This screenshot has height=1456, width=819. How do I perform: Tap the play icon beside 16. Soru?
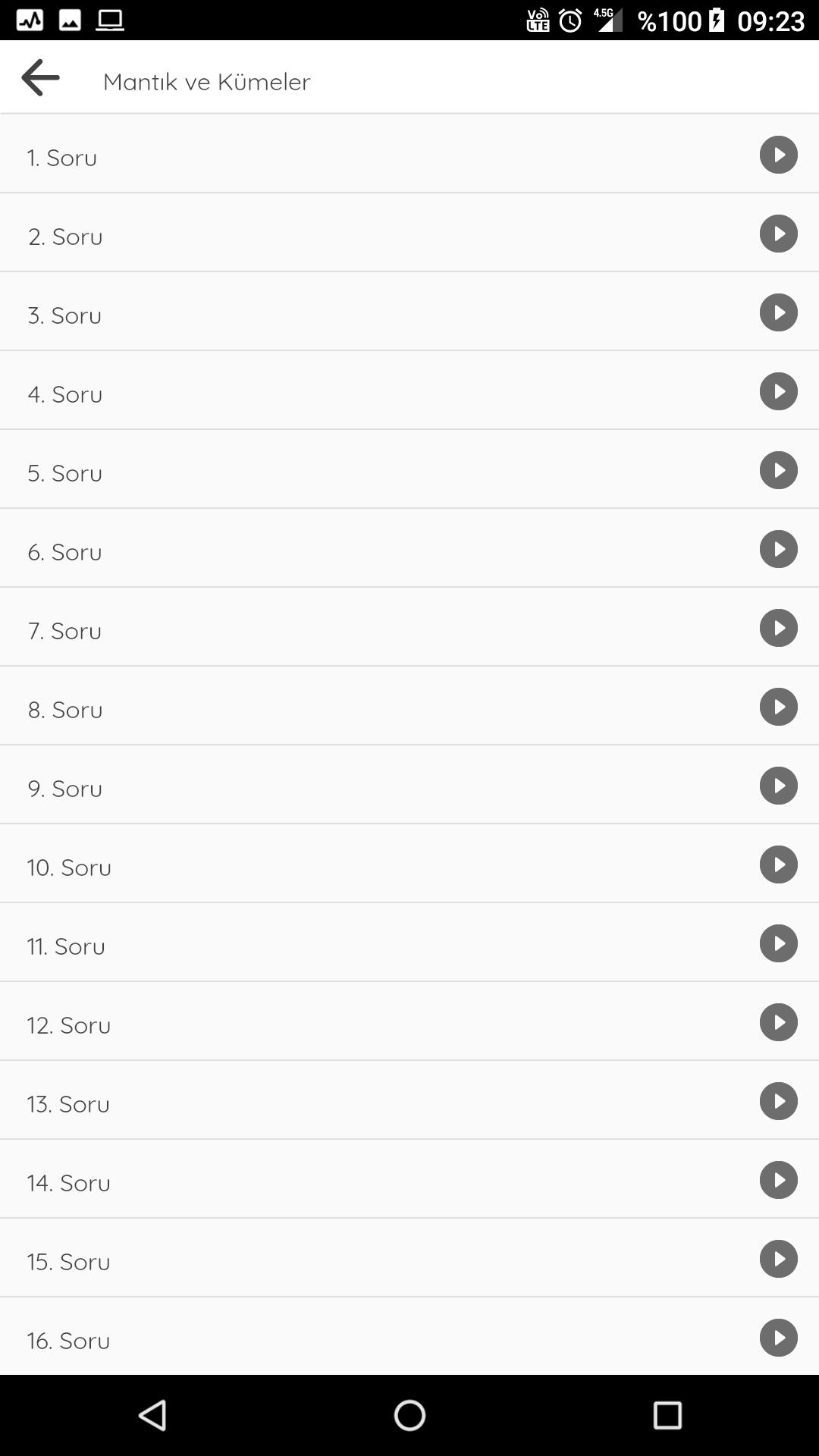(779, 1338)
